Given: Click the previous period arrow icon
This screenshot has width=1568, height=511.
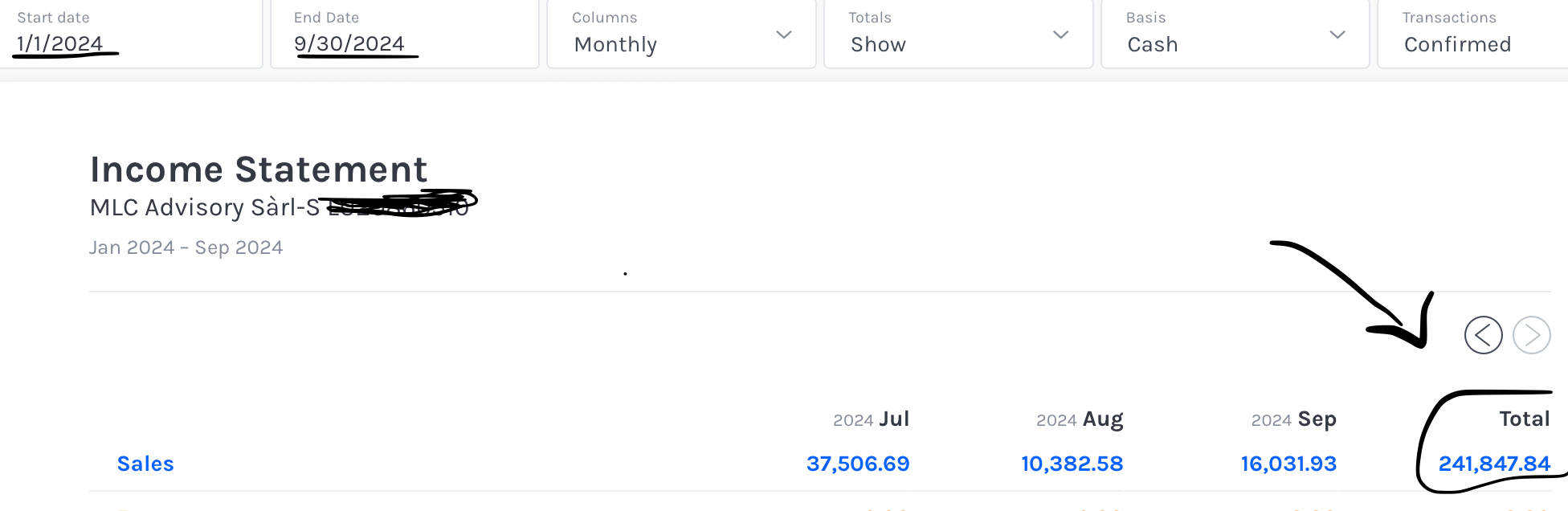Looking at the screenshot, I should 1483,335.
